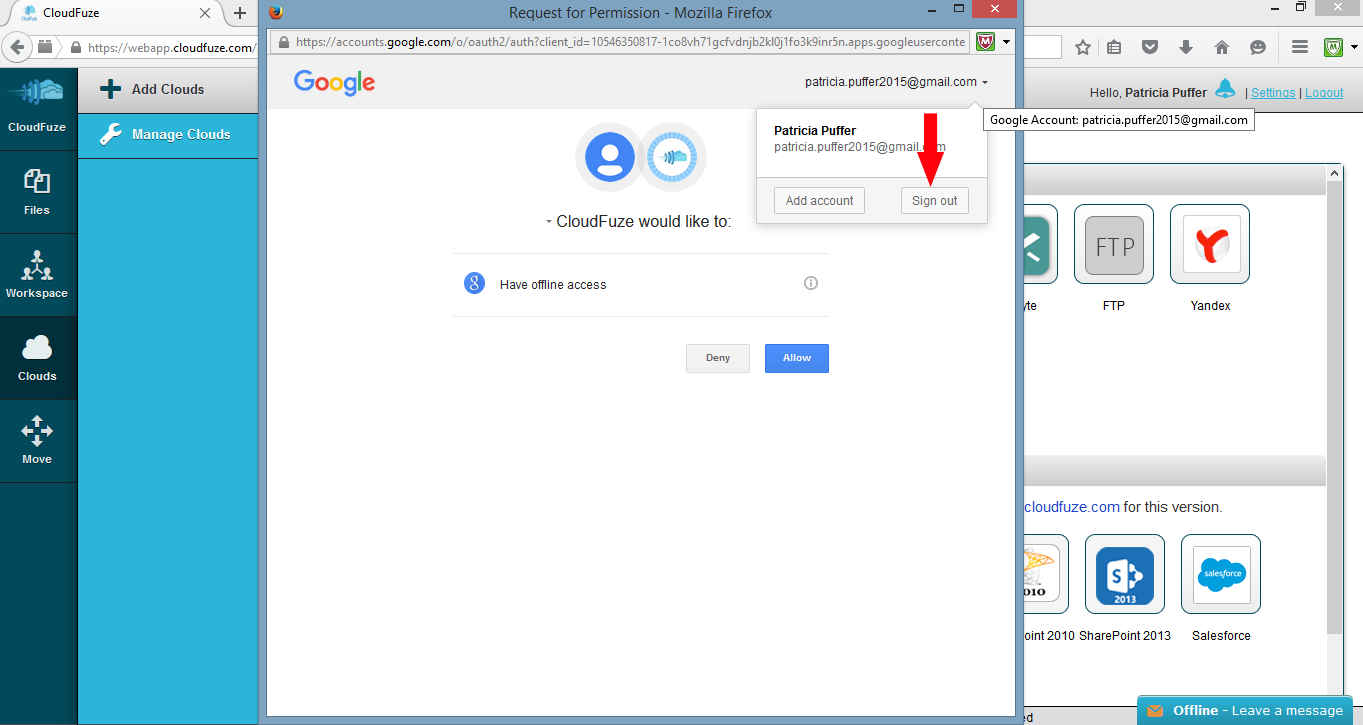This screenshot has height=725, width=1363.
Task: Click the padlock in the Google popup address bar
Action: (x=284, y=42)
